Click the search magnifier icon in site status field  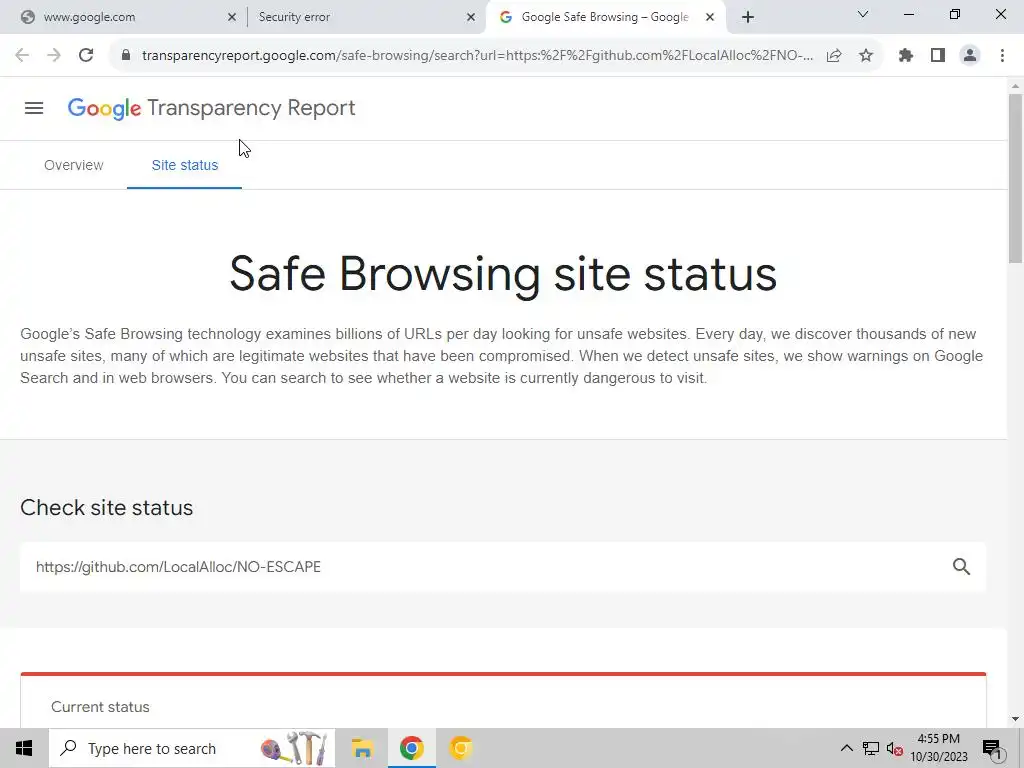(961, 567)
